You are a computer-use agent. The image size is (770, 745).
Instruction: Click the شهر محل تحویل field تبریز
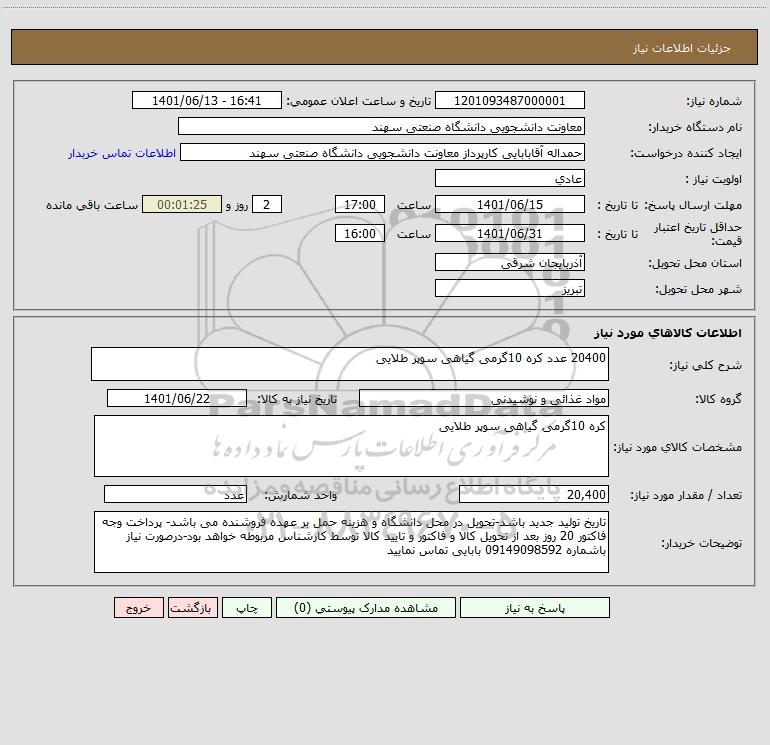510,289
